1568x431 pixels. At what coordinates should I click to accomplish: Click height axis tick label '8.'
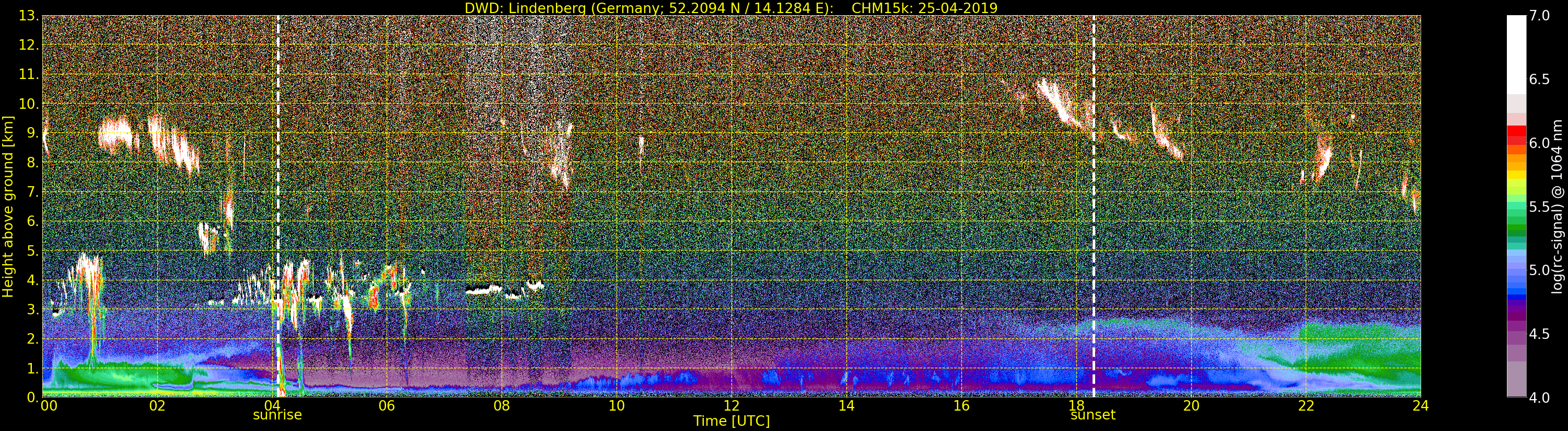(x=33, y=163)
